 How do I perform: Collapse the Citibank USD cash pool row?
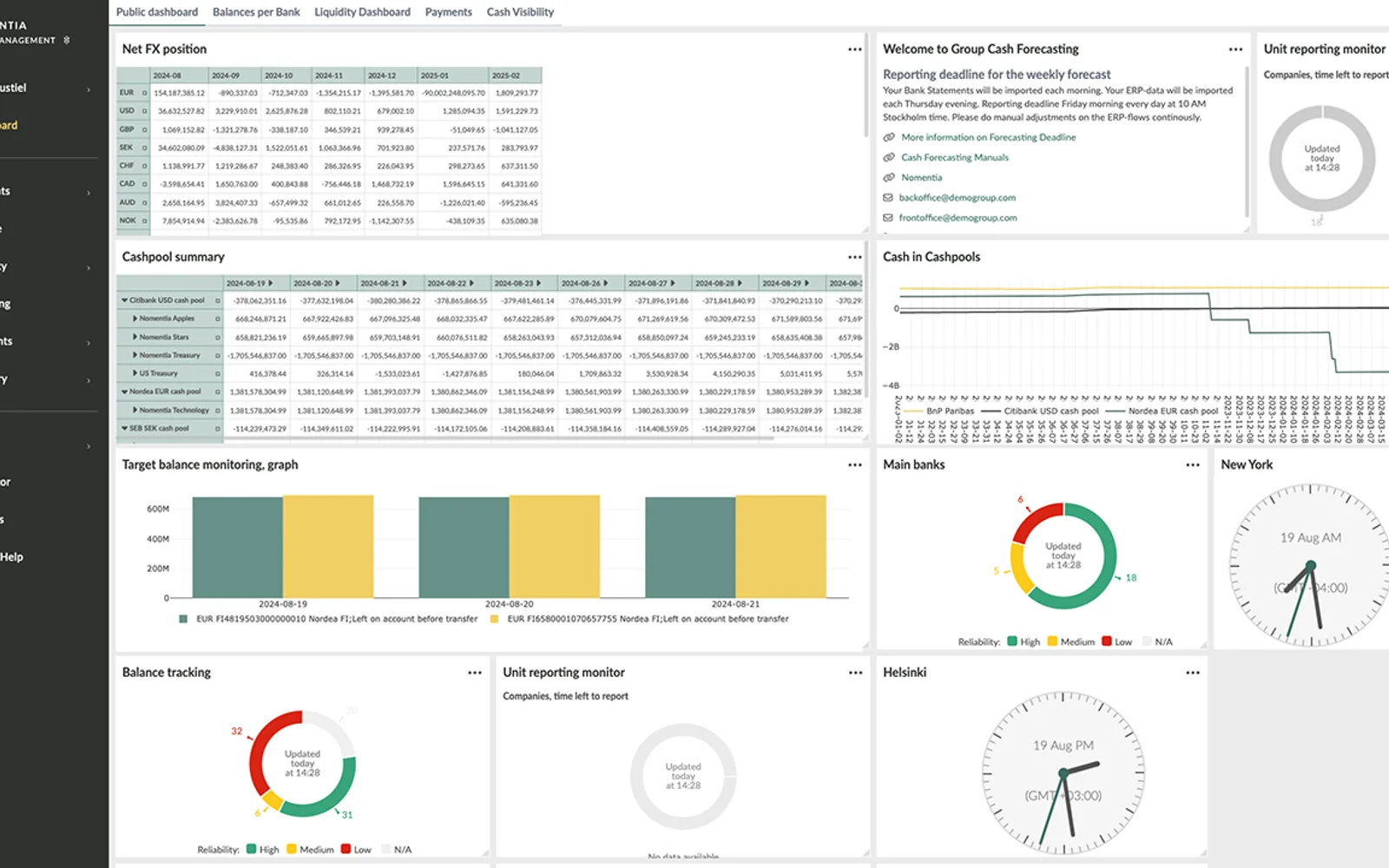pos(124,300)
